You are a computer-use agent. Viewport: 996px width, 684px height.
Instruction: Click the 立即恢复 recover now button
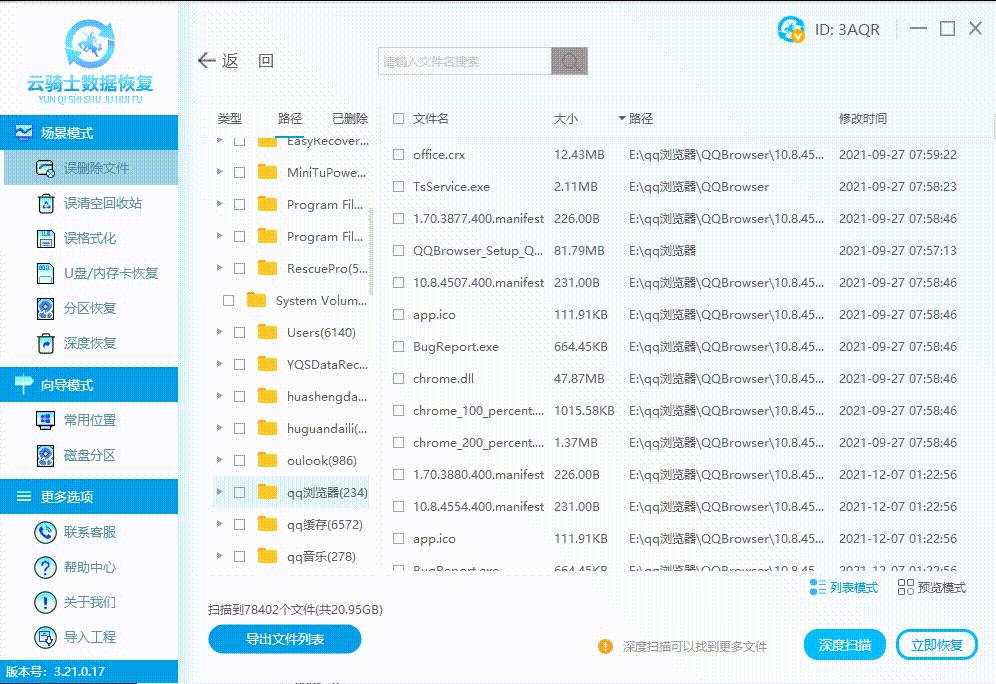click(x=936, y=645)
